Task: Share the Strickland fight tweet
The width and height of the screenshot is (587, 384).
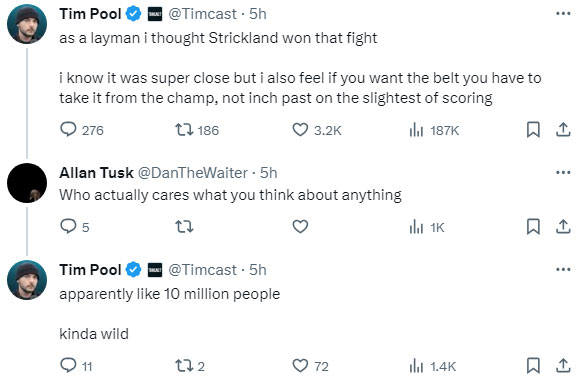Action: click(563, 130)
